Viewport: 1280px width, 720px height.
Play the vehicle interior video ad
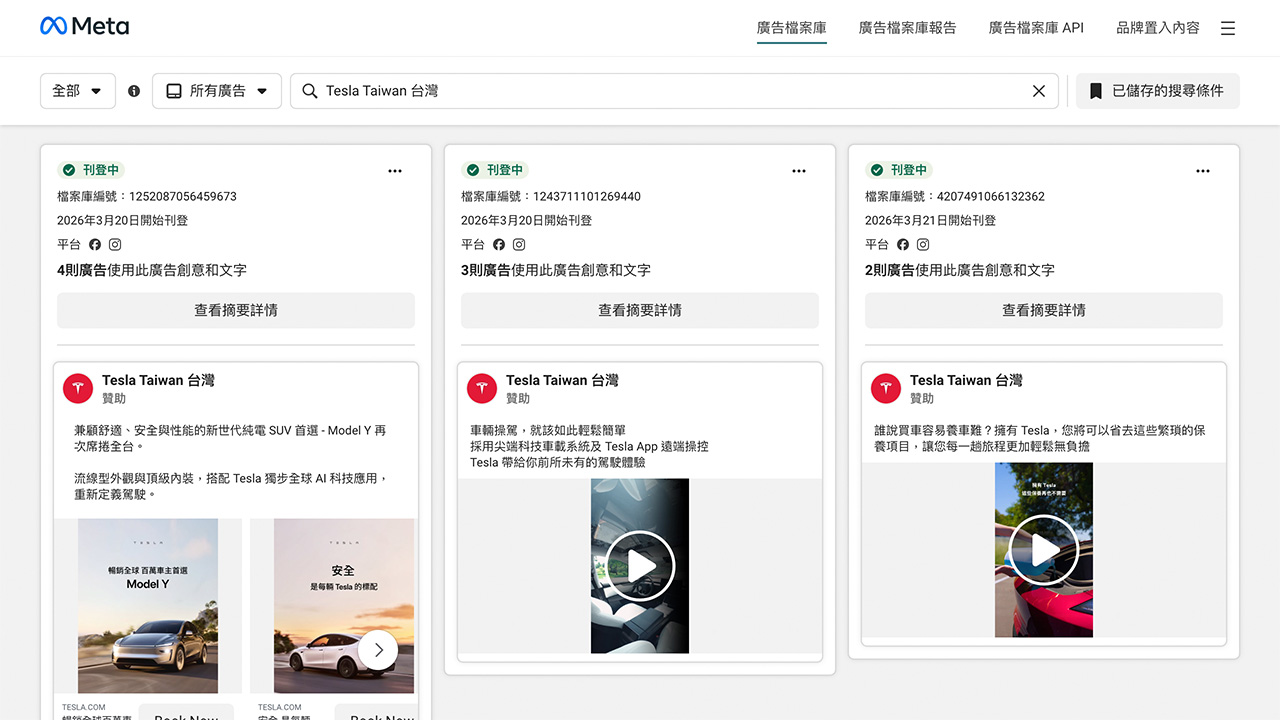coord(640,566)
